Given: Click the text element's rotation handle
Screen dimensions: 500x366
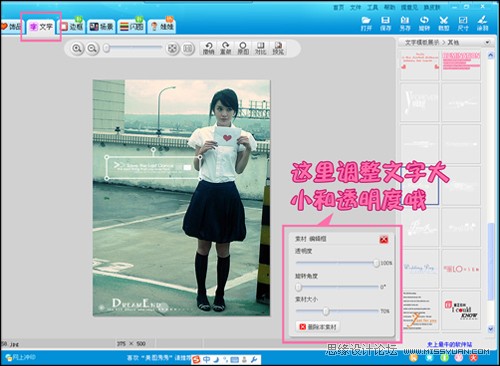Looking at the screenshot, I should pyautogui.click(x=153, y=150).
